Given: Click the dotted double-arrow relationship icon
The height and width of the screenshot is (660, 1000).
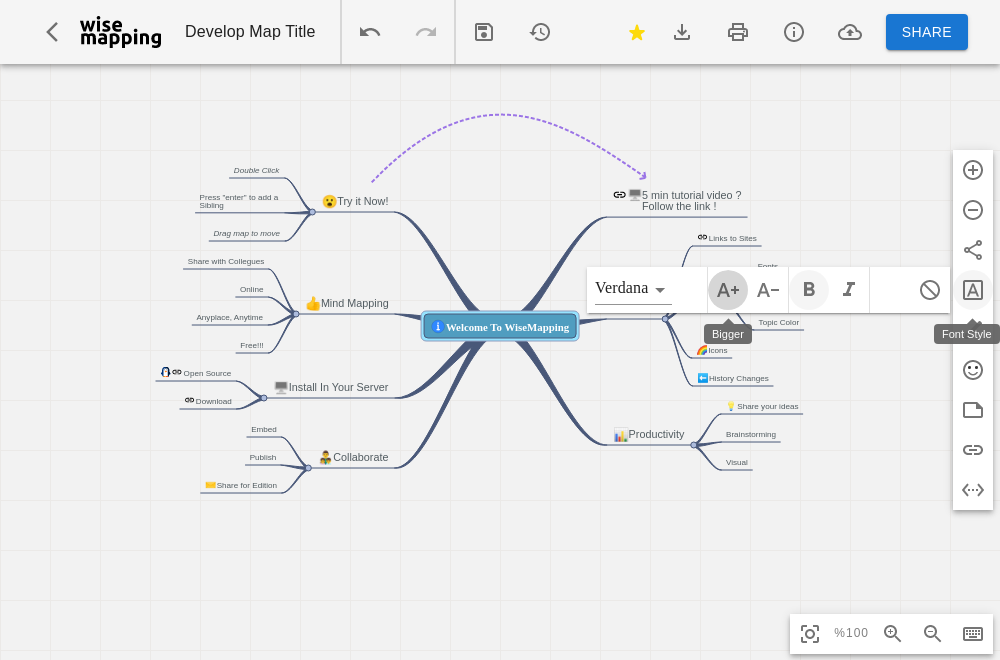Looking at the screenshot, I should [x=973, y=490].
